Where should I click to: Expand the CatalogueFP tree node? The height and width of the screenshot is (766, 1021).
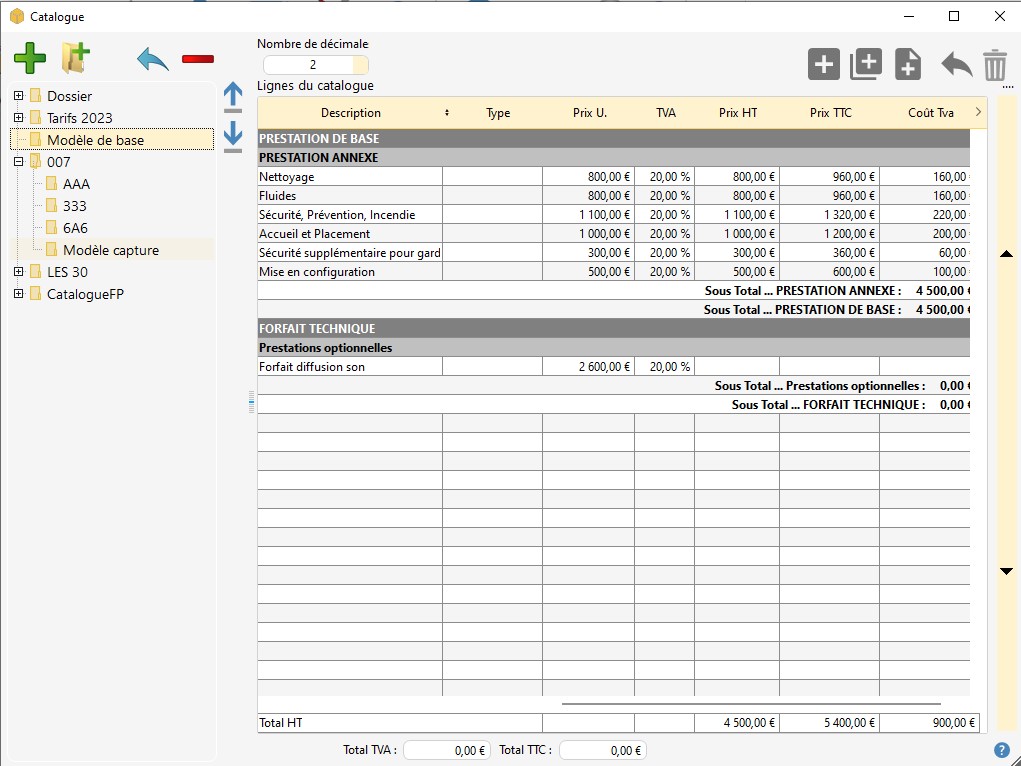click(18, 294)
